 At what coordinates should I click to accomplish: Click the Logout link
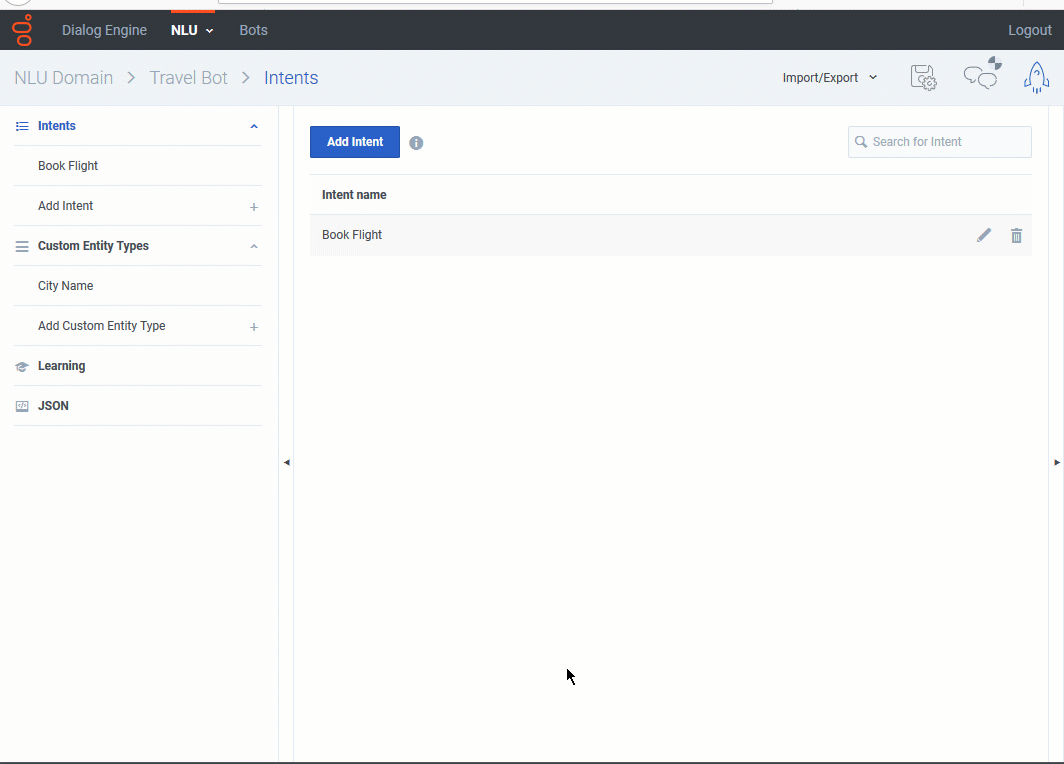tap(1029, 30)
